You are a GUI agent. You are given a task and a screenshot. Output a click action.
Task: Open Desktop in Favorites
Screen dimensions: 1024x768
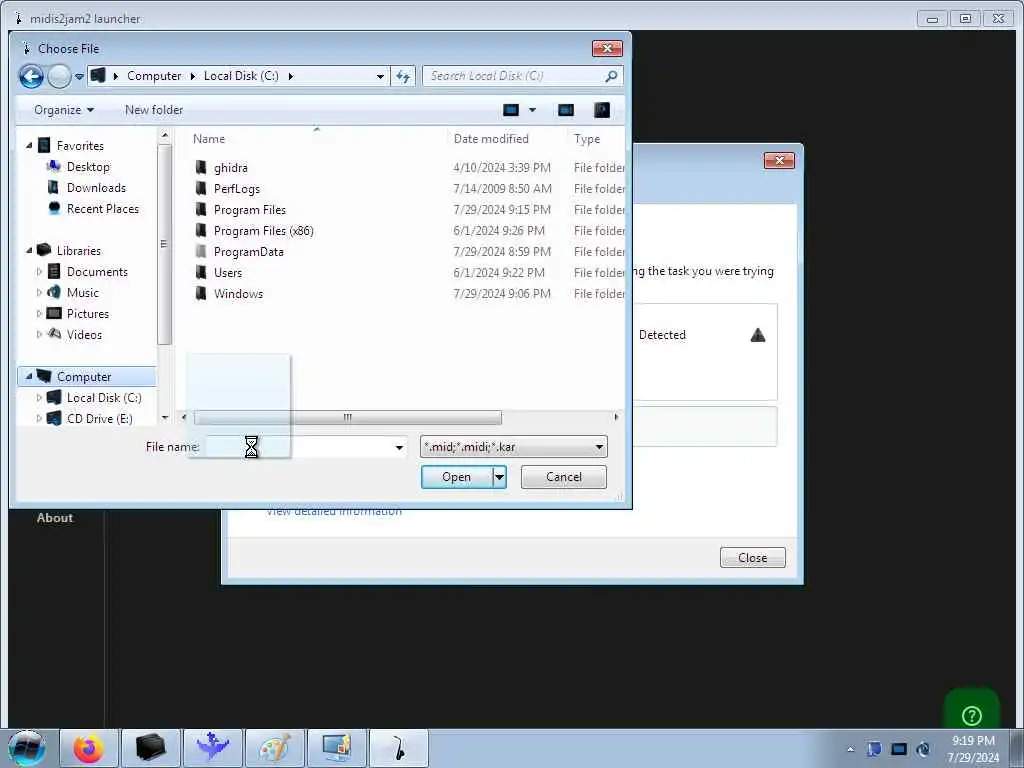[x=88, y=167]
